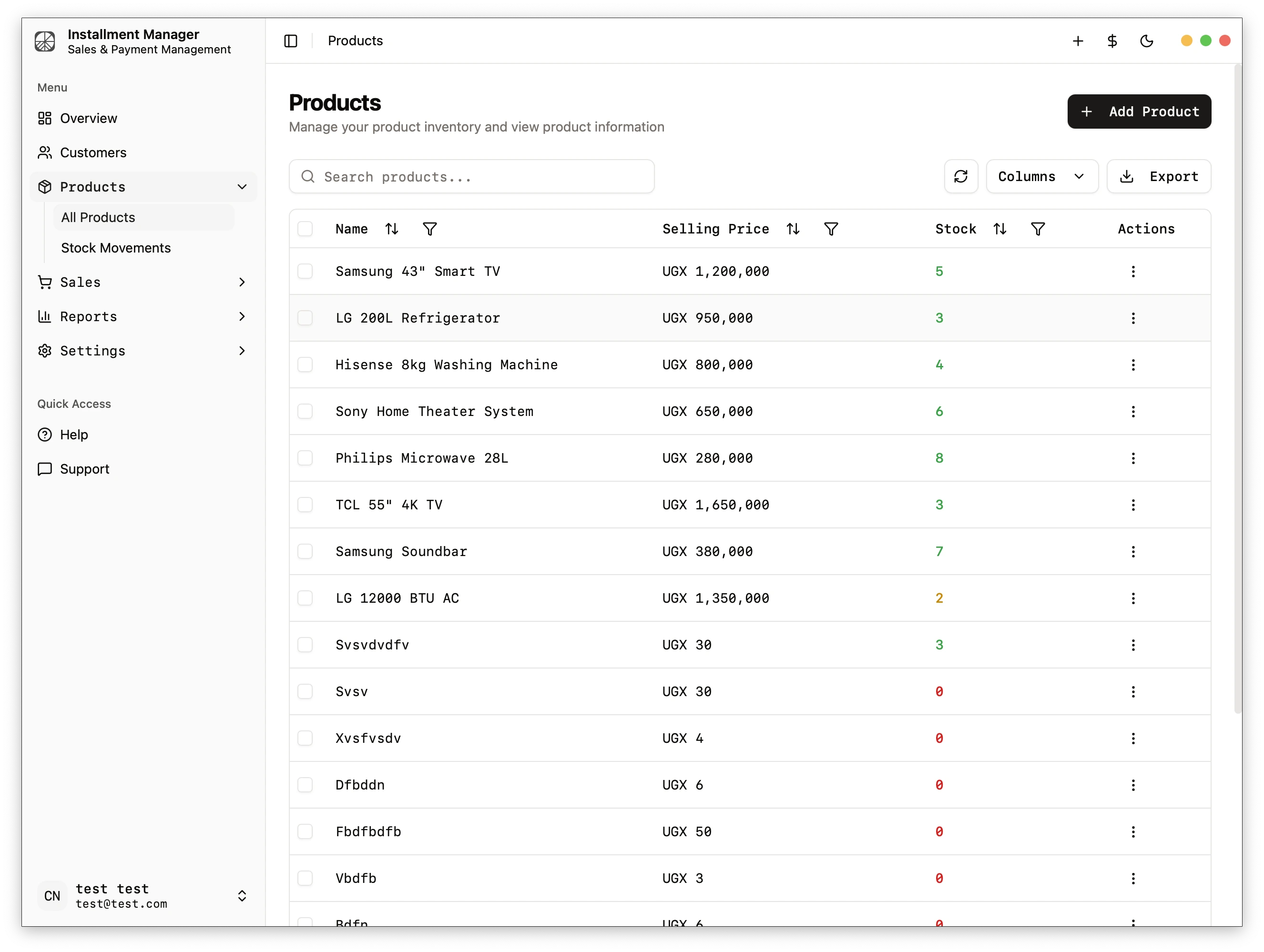1264x952 pixels.
Task: Go to Stock Movements in the sidebar
Action: tap(116, 248)
